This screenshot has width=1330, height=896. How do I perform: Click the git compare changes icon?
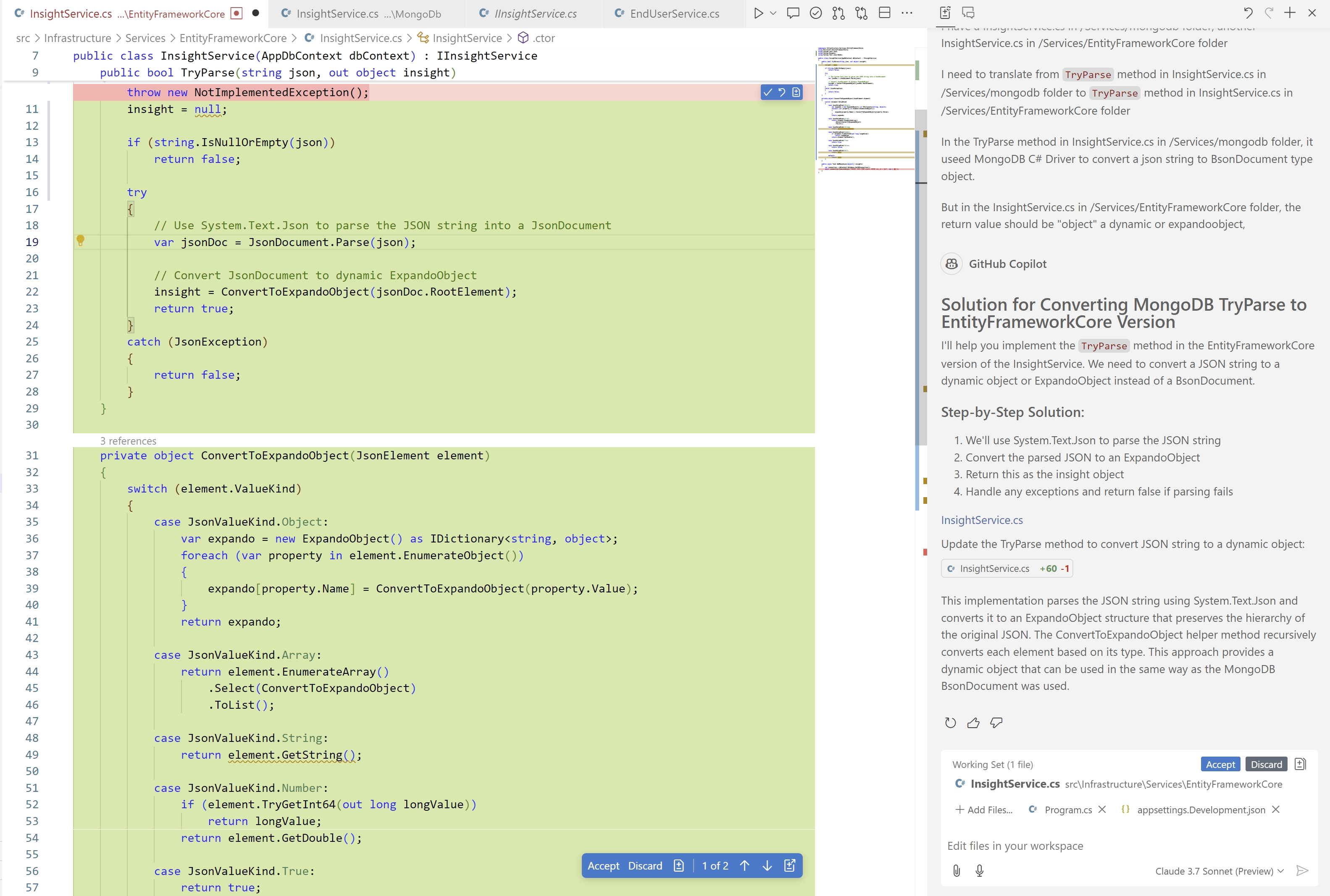click(861, 13)
